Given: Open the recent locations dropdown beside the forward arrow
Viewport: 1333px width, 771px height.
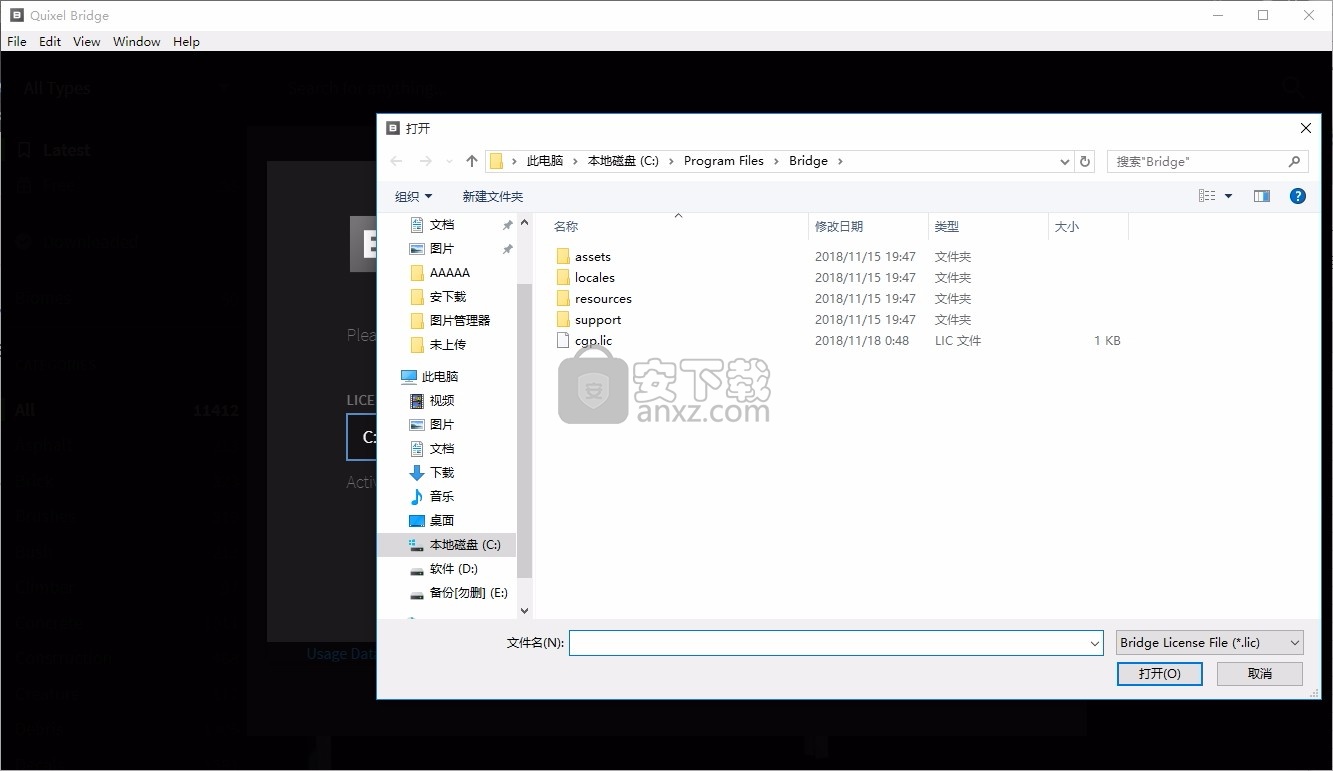Looking at the screenshot, I should pos(448,161).
